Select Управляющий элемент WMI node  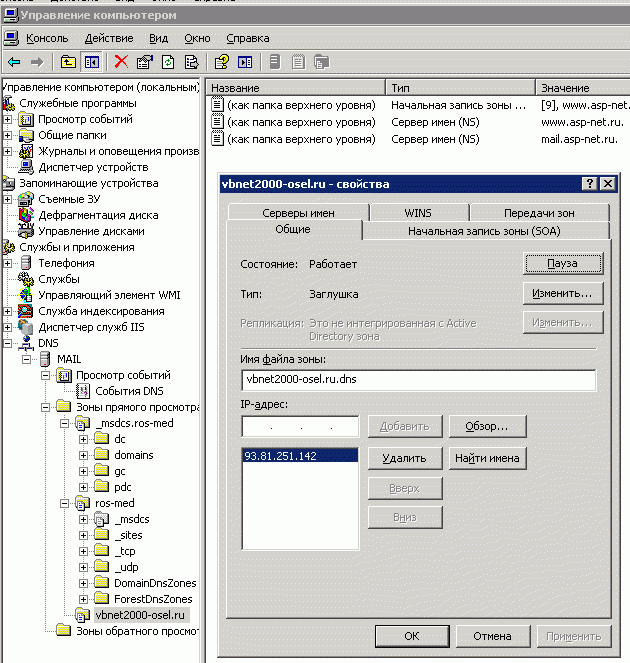[x=109, y=295]
